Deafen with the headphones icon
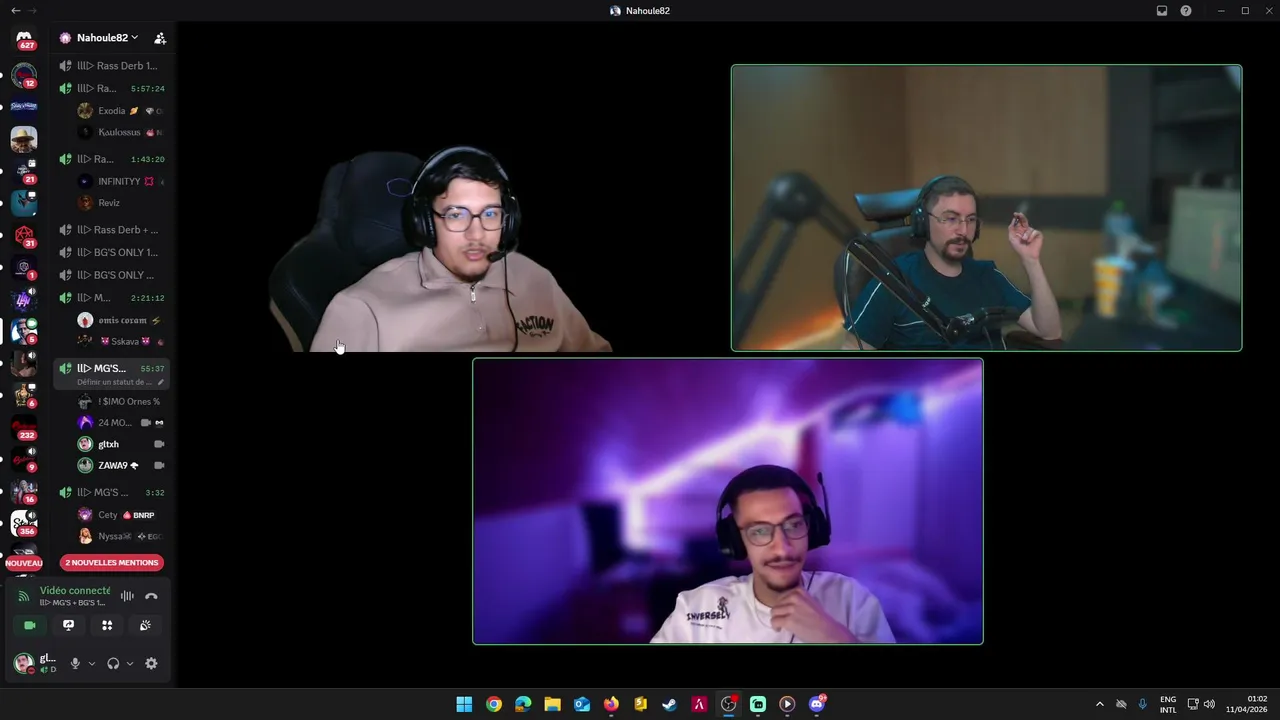Viewport: 1280px width, 720px height. click(x=113, y=663)
